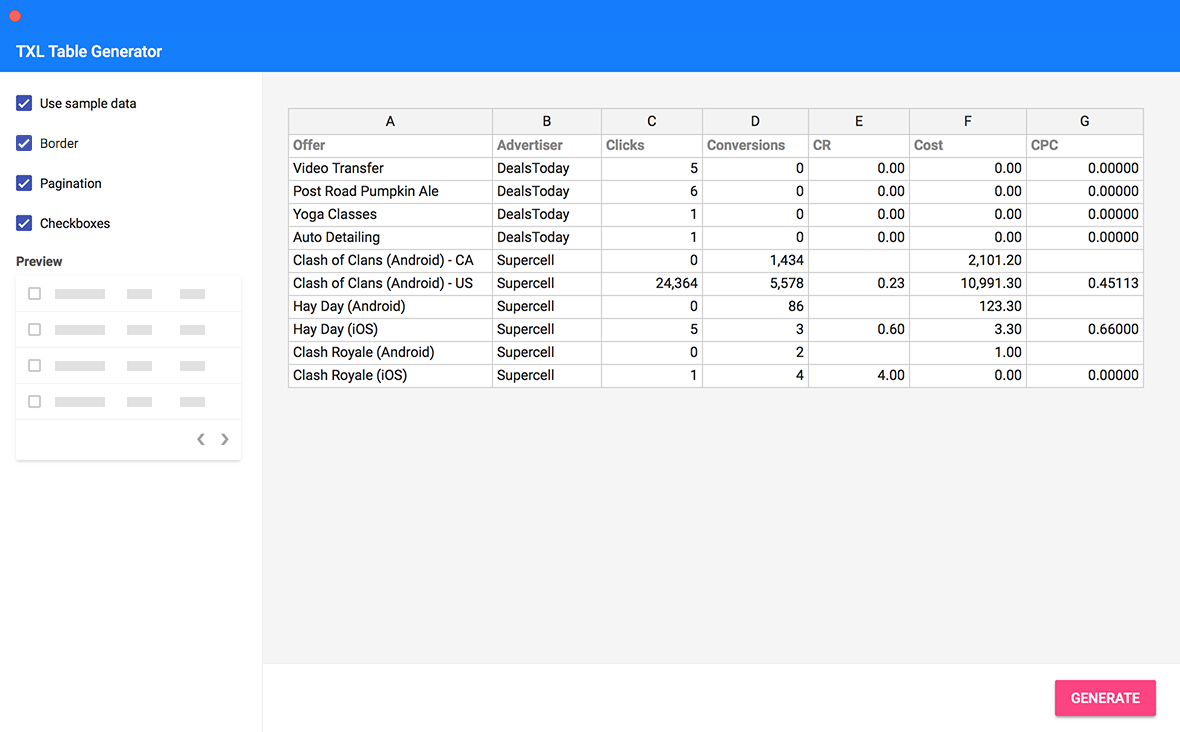1180x732 pixels.
Task: Click the 0.45113 CPC cell
Action: 1084,284
